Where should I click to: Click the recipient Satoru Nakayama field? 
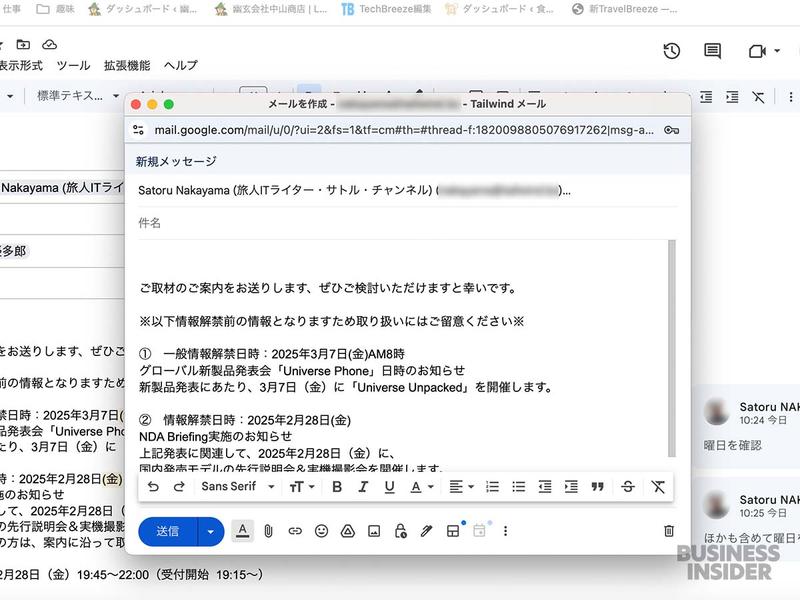(407, 190)
